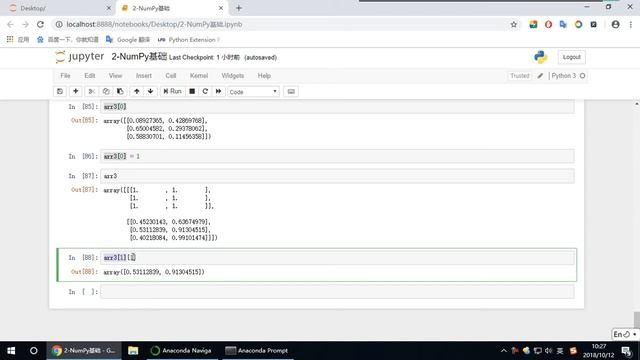Move selected cell down with arrow icon
Viewport: 640px width, 360px height.
(x=151, y=91)
